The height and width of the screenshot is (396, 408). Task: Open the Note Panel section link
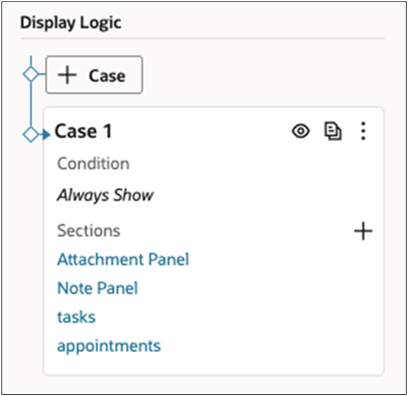pyautogui.click(x=97, y=288)
